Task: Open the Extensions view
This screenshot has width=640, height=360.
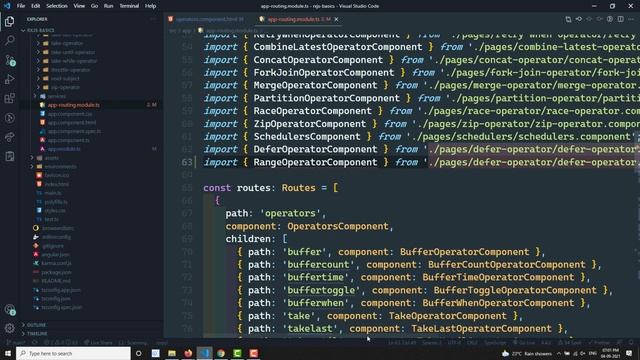Action: 9,98
